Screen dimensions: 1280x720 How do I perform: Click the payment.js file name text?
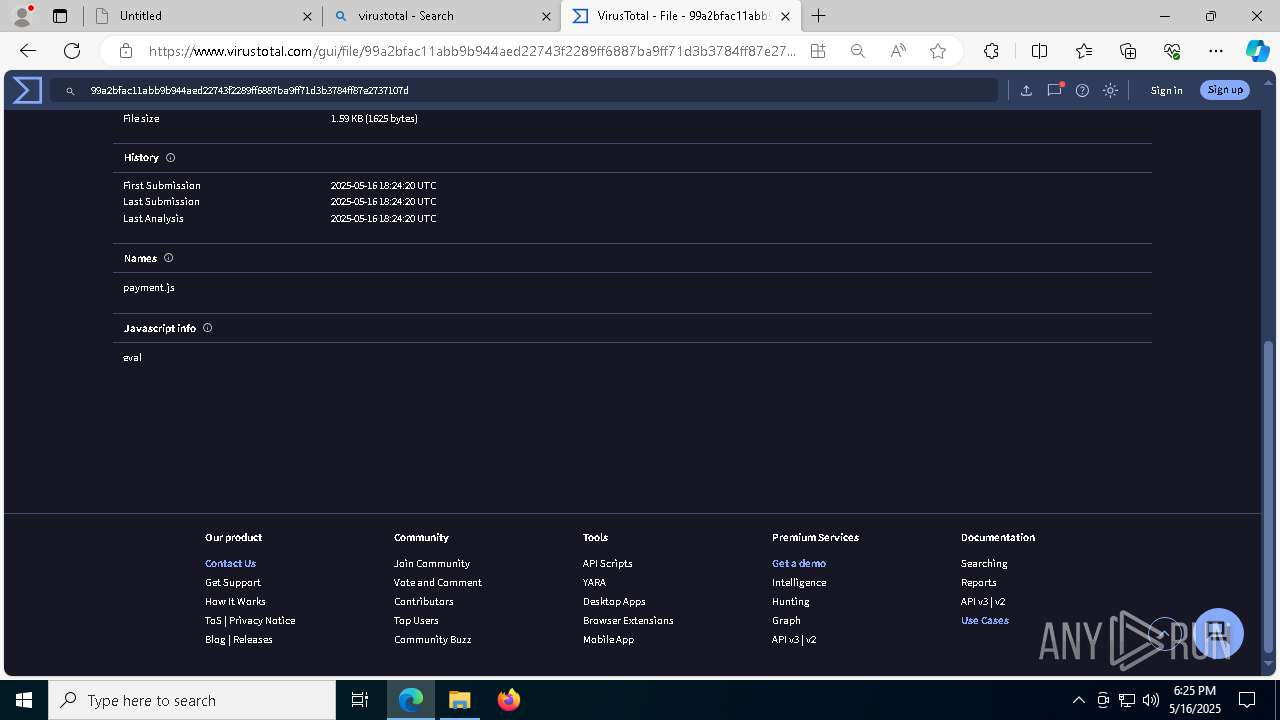point(149,287)
